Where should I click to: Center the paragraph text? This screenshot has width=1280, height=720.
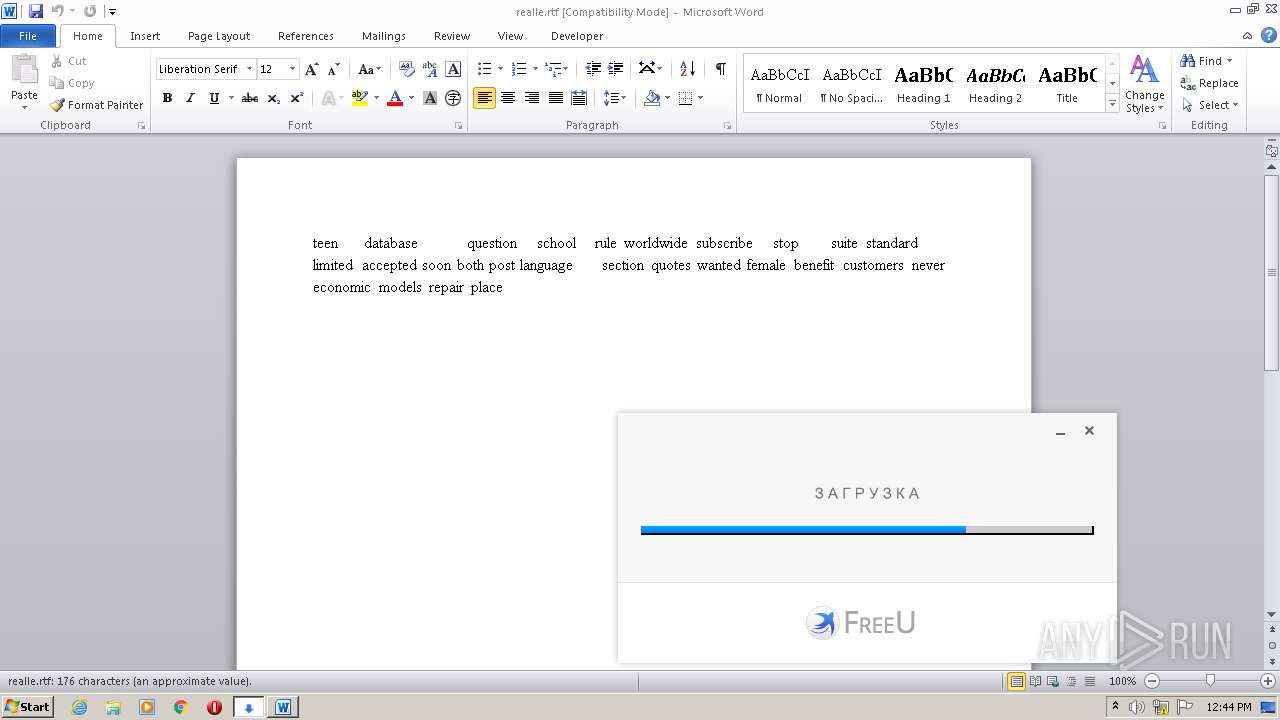tap(508, 98)
